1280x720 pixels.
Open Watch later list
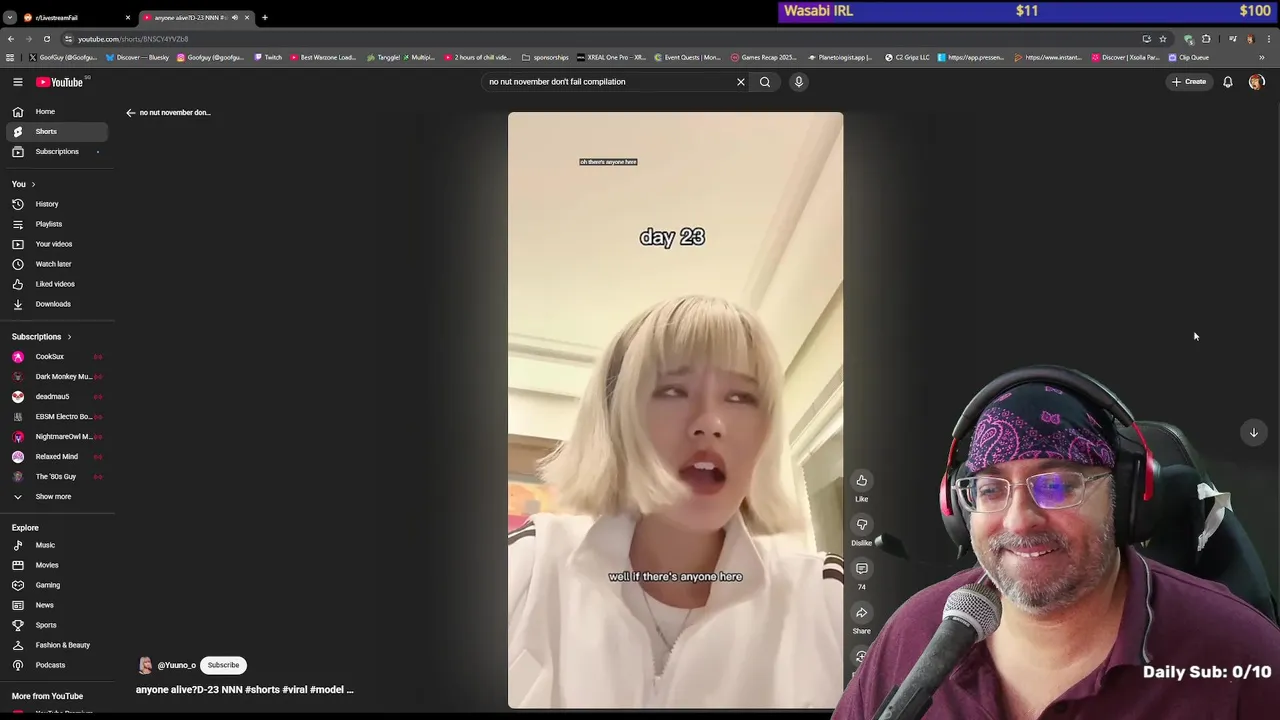[x=57, y=264]
